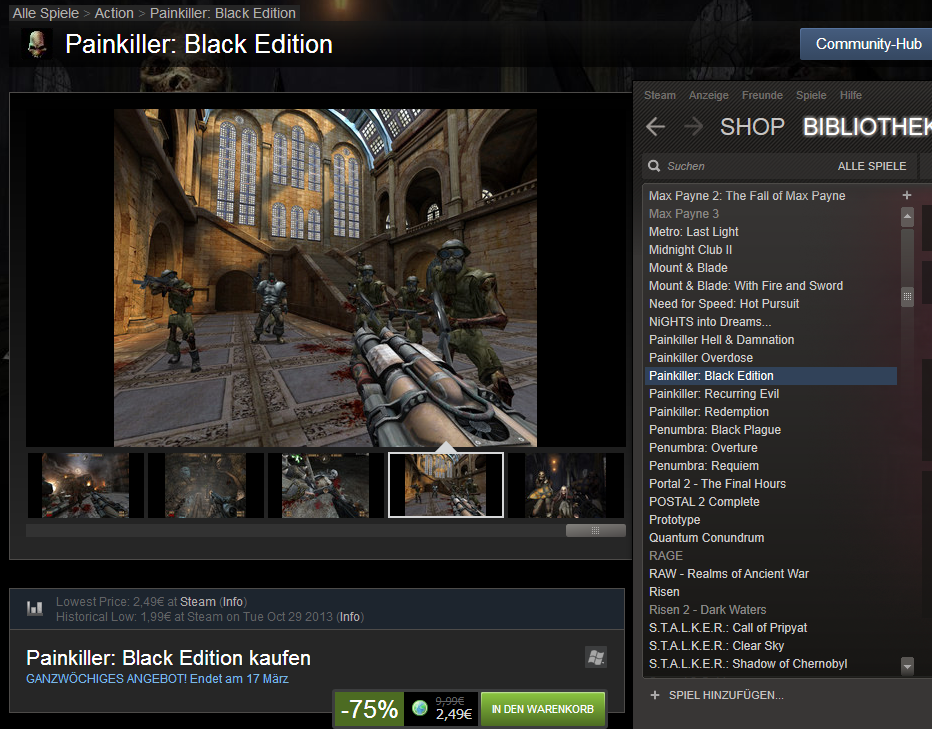Select S.T.A.L.K.E.R.: Shadow of Chernobyl
The width and height of the screenshot is (932, 729).
pos(748,664)
